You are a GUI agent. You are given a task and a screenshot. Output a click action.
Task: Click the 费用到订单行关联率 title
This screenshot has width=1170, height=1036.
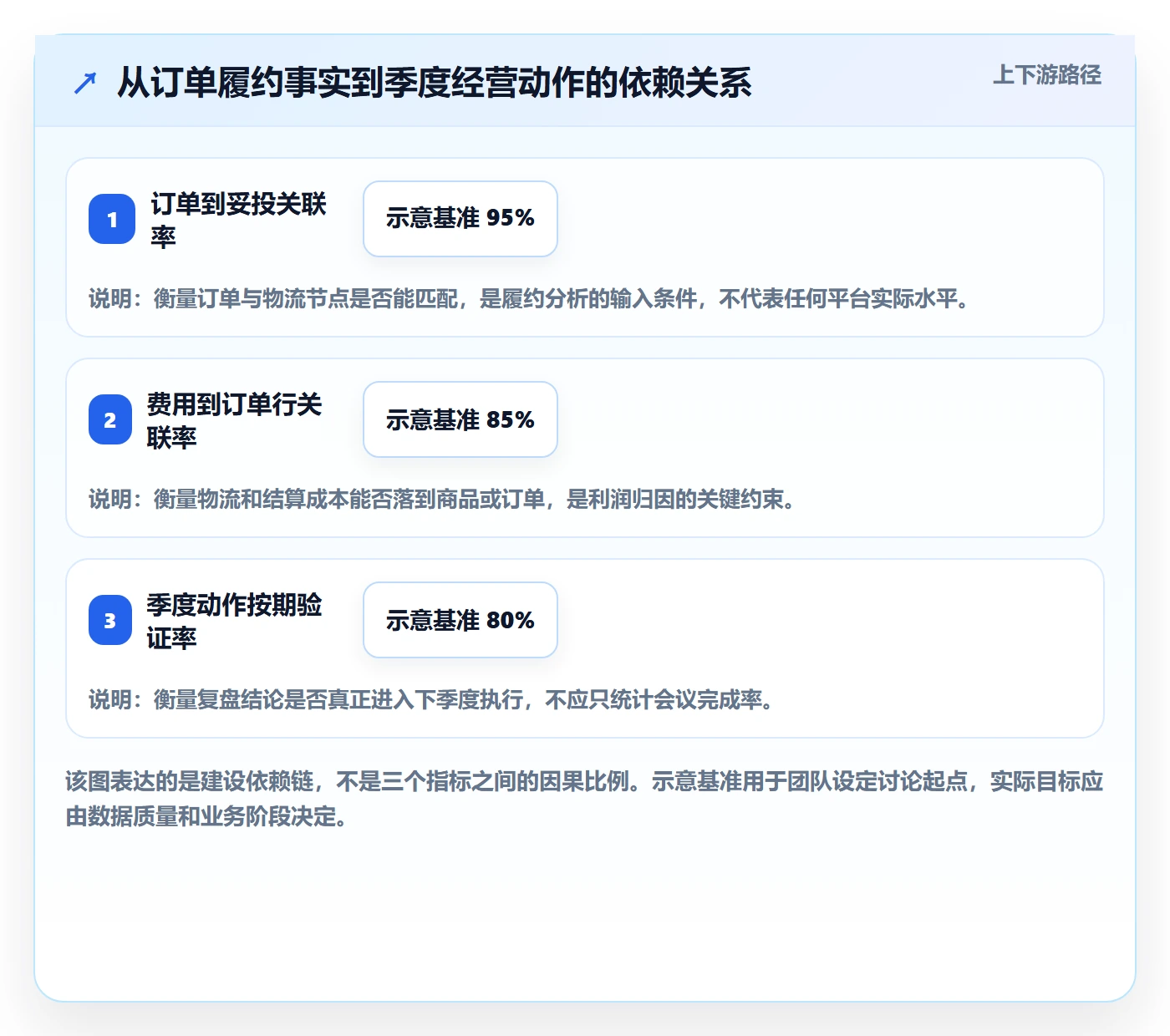click(235, 420)
